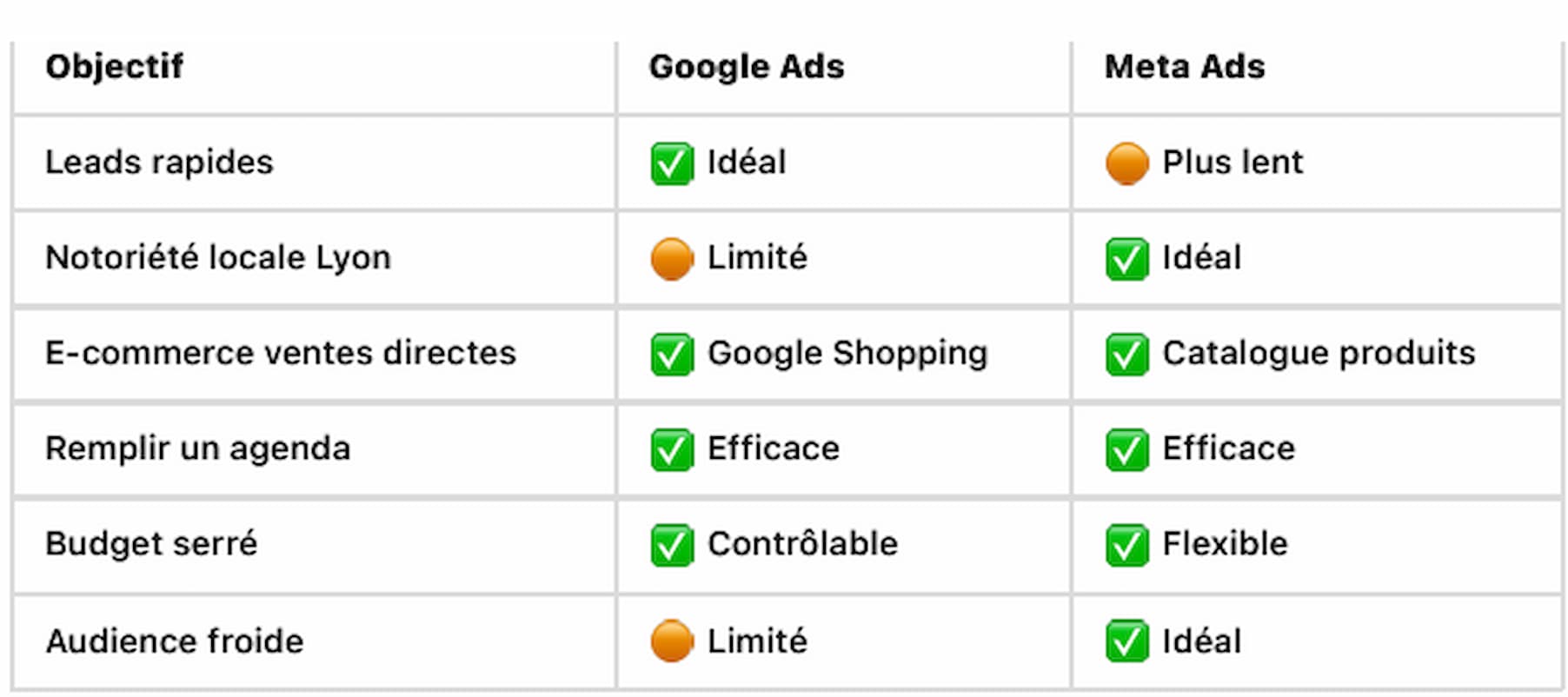
Task: Click the Remplir un agenda text
Action: point(198,449)
